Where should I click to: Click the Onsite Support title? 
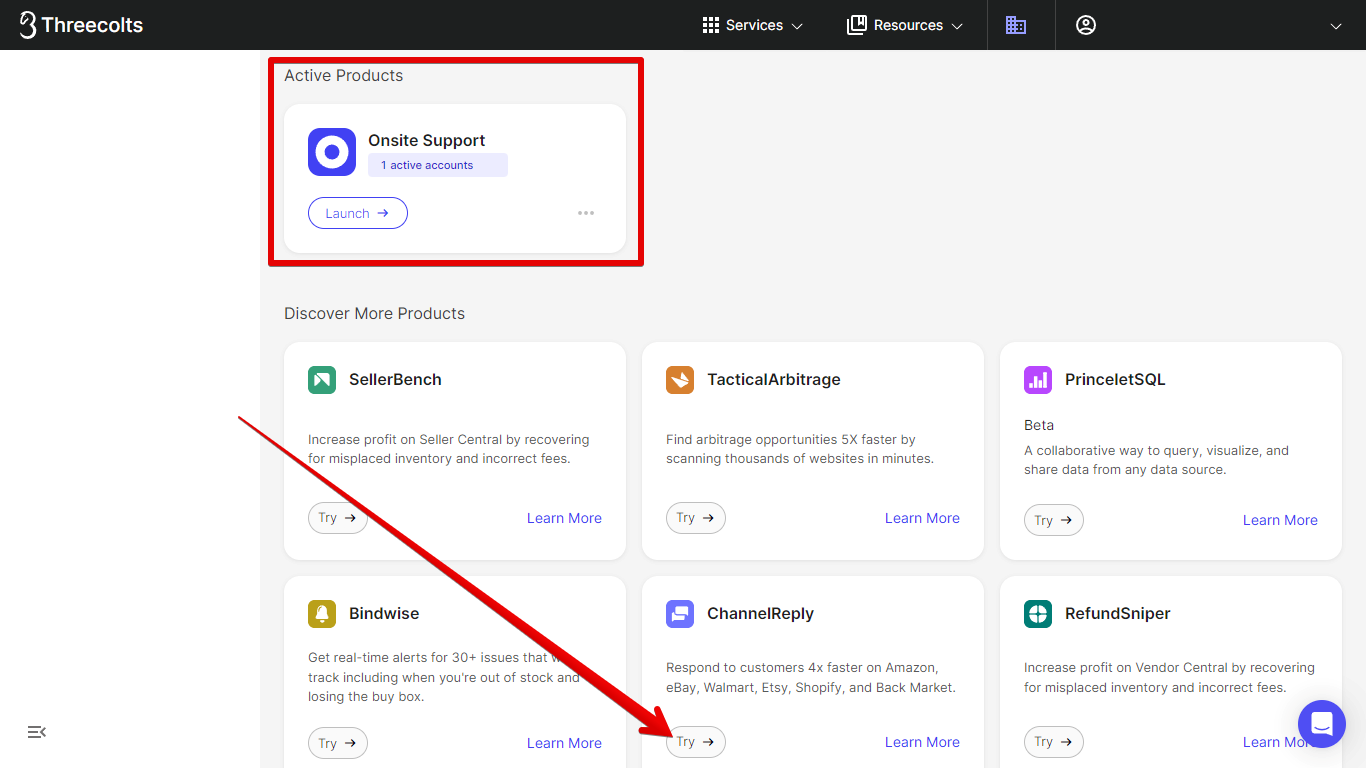coord(427,140)
